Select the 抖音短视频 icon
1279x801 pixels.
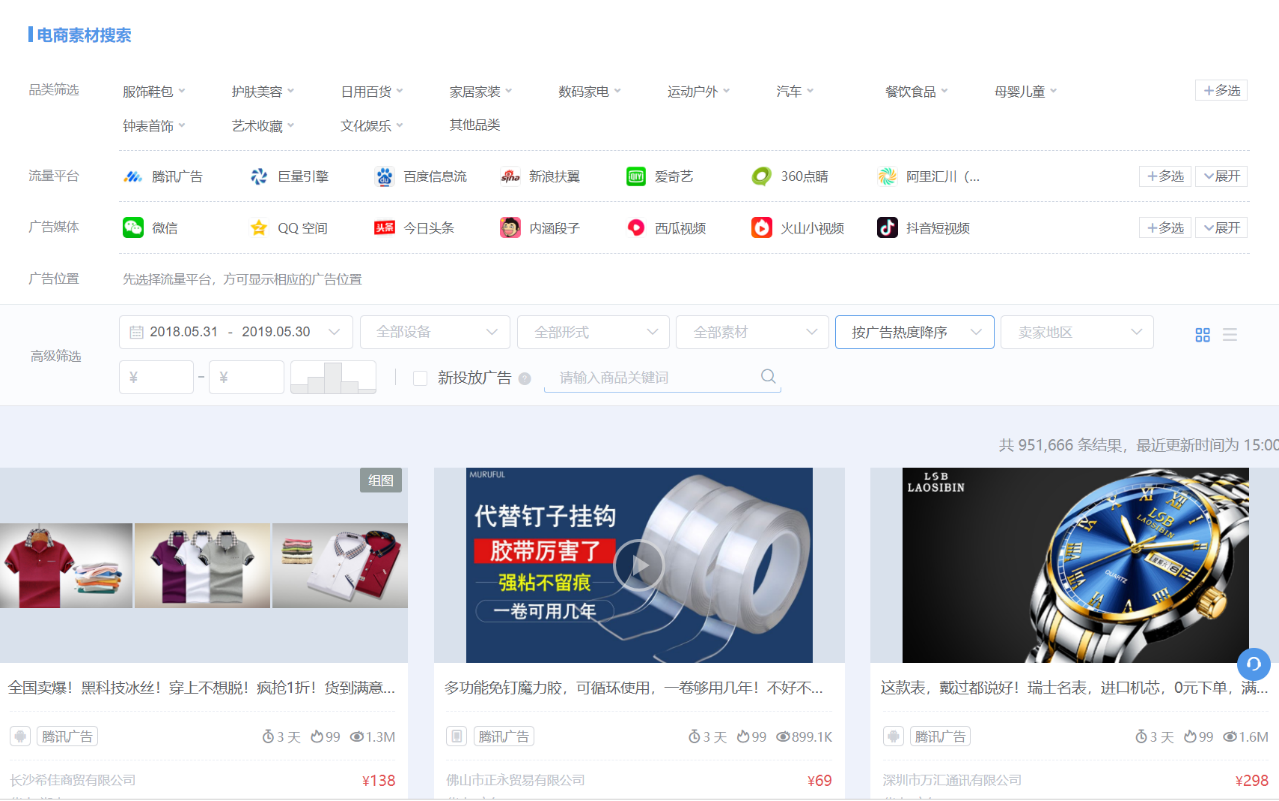point(888,228)
